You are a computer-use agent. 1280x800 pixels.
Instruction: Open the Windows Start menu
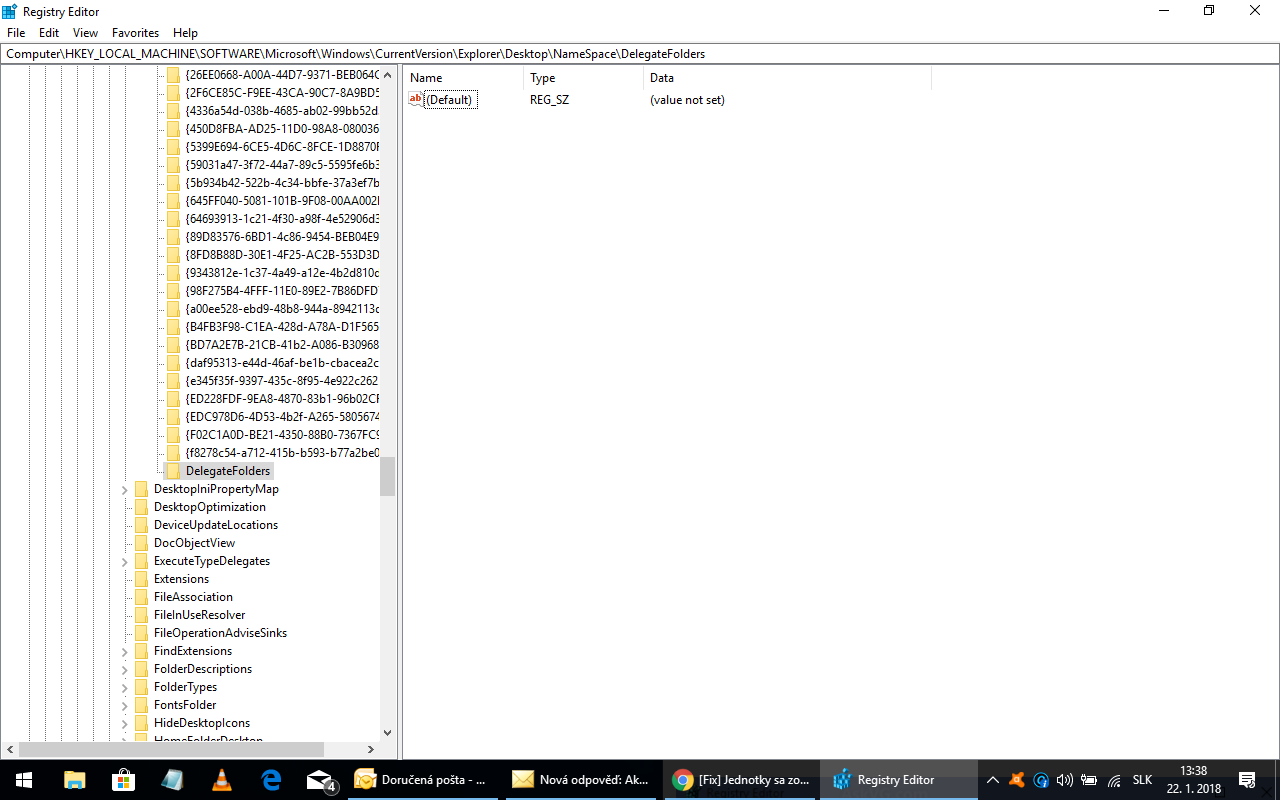tap(24, 780)
